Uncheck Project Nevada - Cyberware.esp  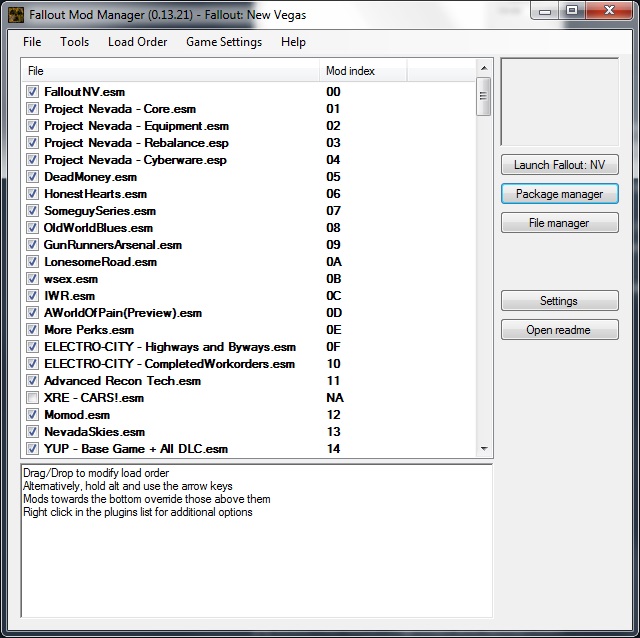pyautogui.click(x=32, y=160)
